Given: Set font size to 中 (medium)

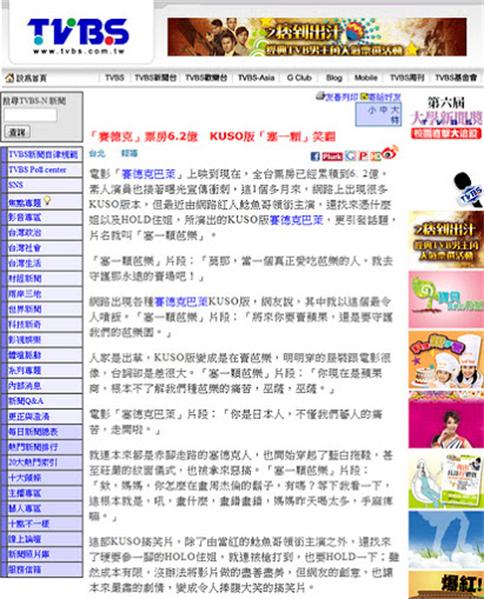Looking at the screenshot, I should point(383,110).
